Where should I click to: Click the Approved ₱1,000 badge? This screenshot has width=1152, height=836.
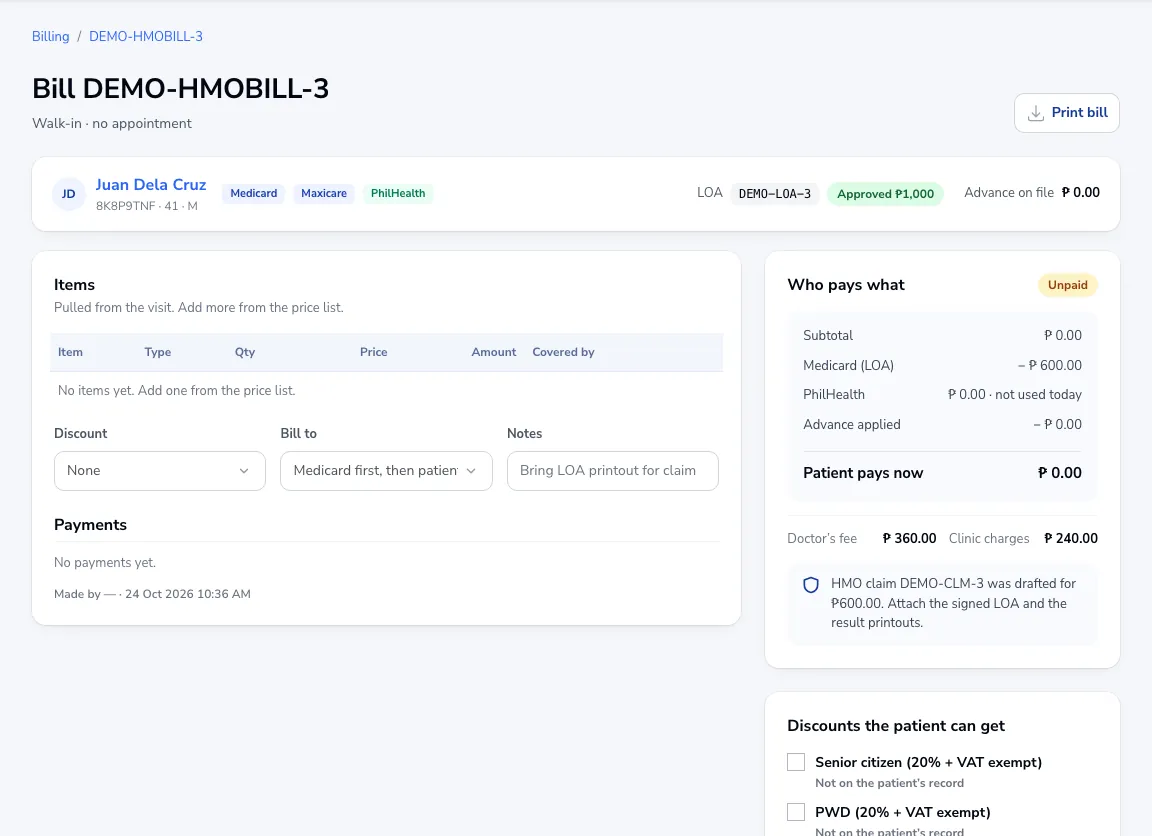pyautogui.click(x=885, y=194)
